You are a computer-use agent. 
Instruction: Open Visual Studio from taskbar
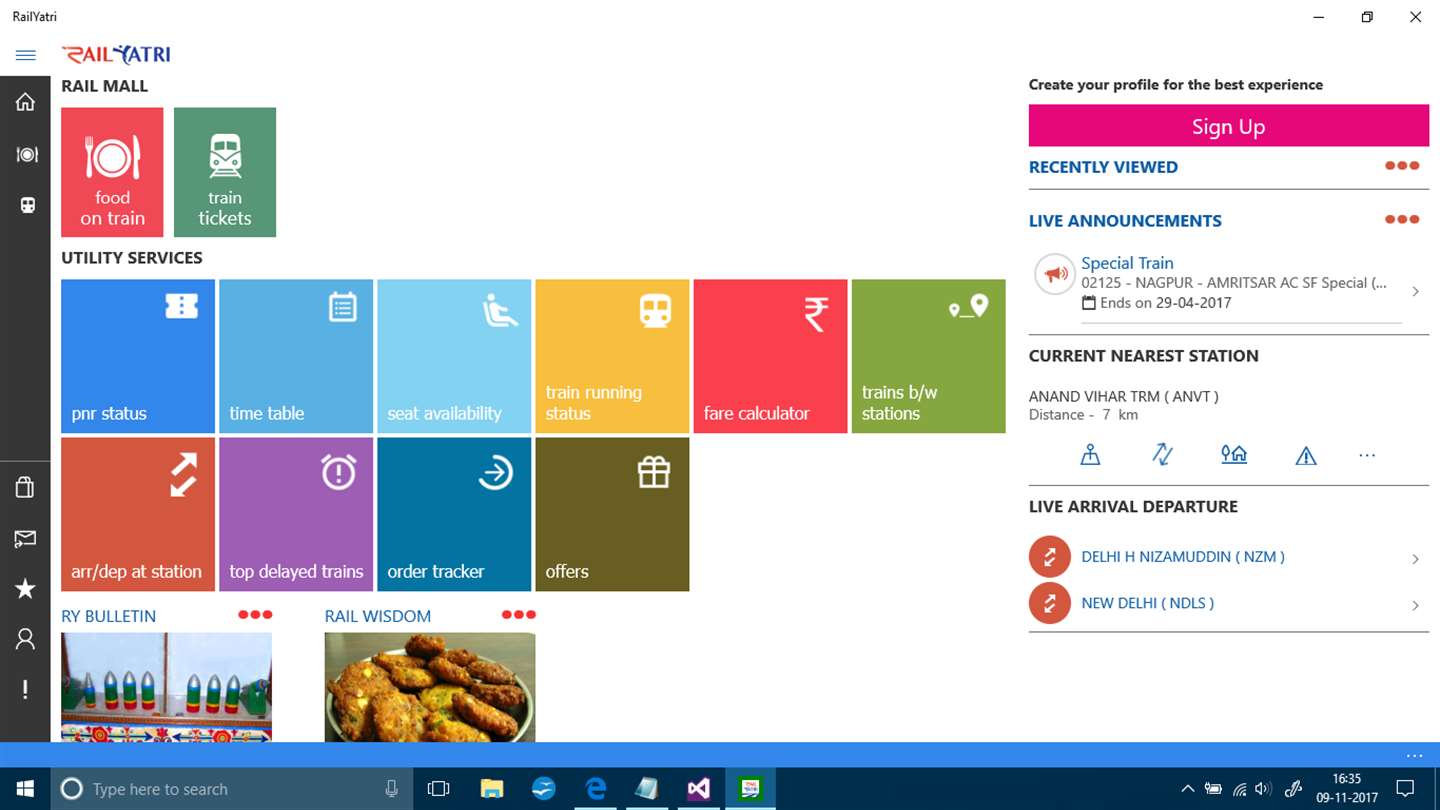[x=699, y=789]
